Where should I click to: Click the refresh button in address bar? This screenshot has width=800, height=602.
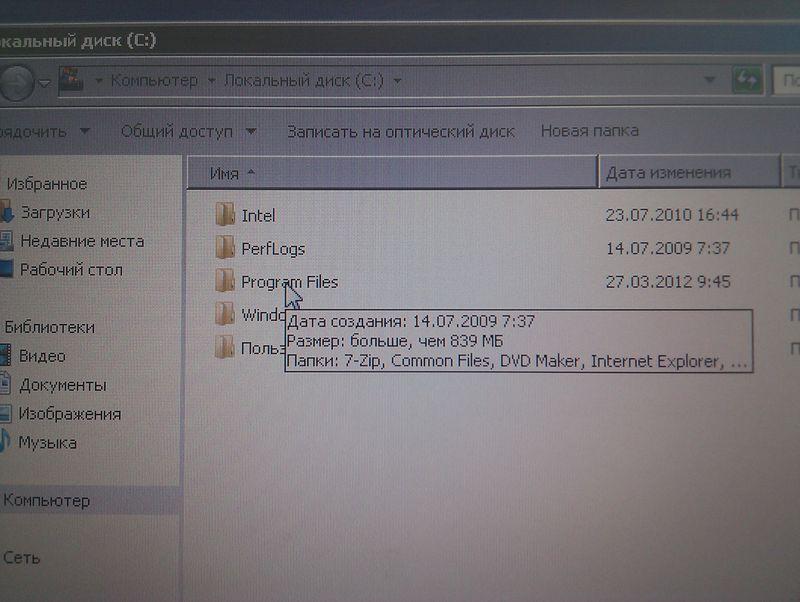click(747, 80)
